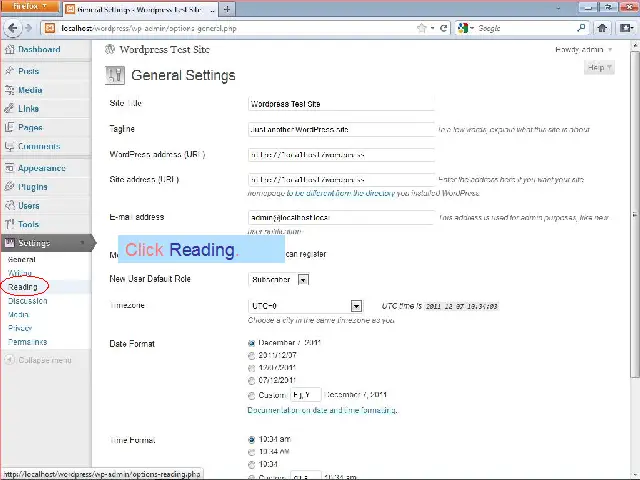
Task: Click the Comments bubble icon
Action: (10, 146)
